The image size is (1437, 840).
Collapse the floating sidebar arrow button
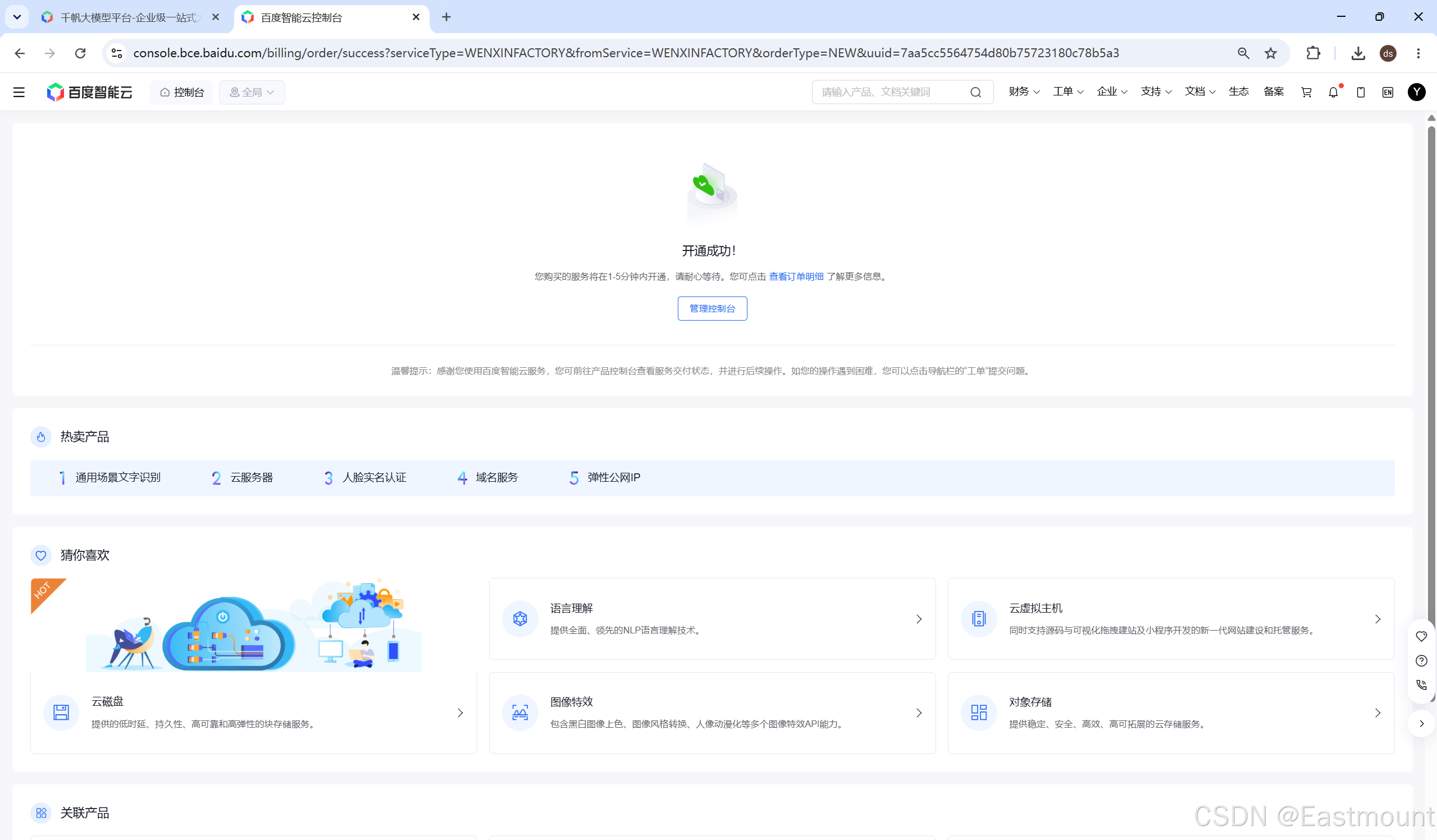(x=1422, y=724)
